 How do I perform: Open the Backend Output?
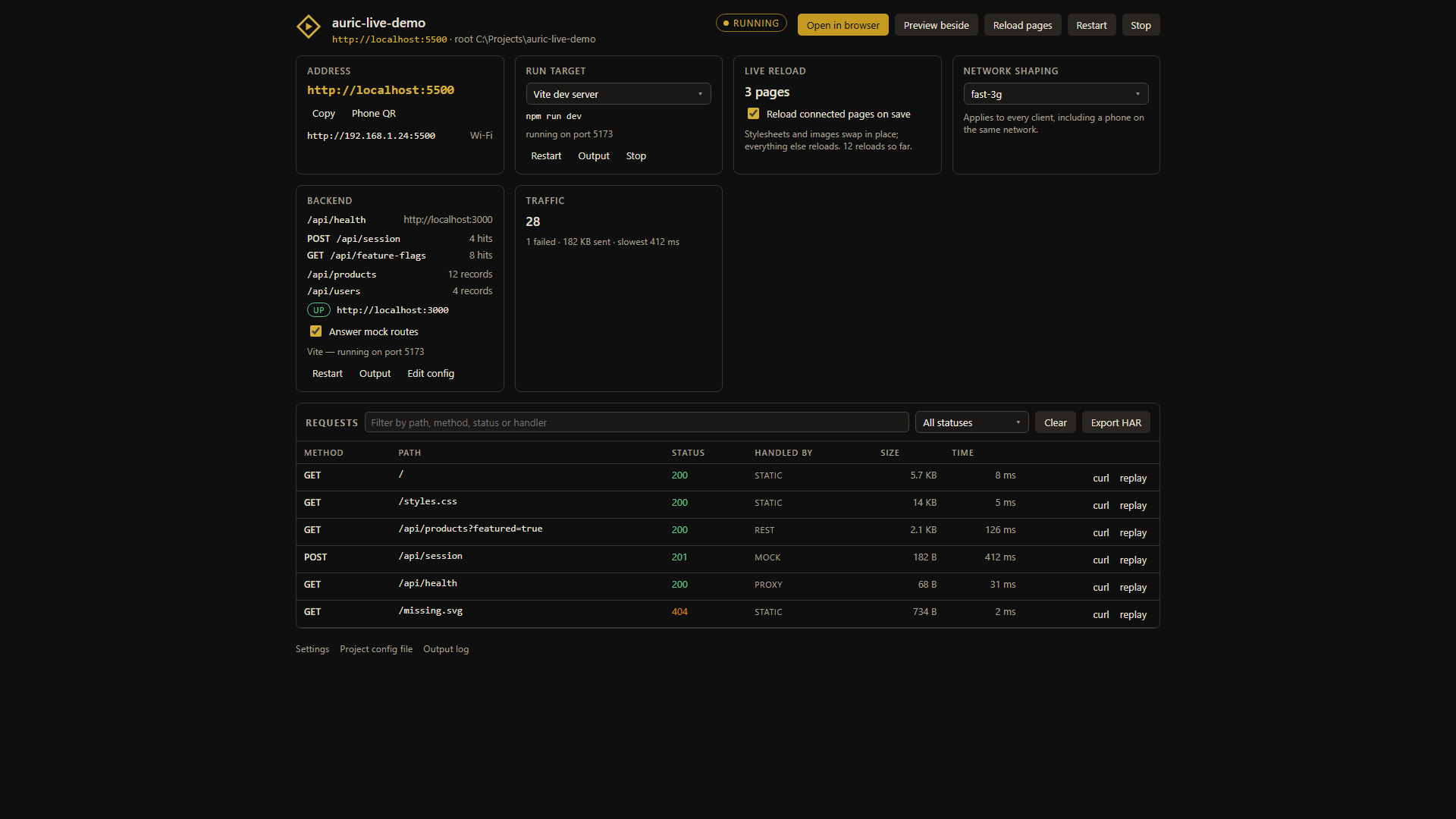[x=375, y=373]
